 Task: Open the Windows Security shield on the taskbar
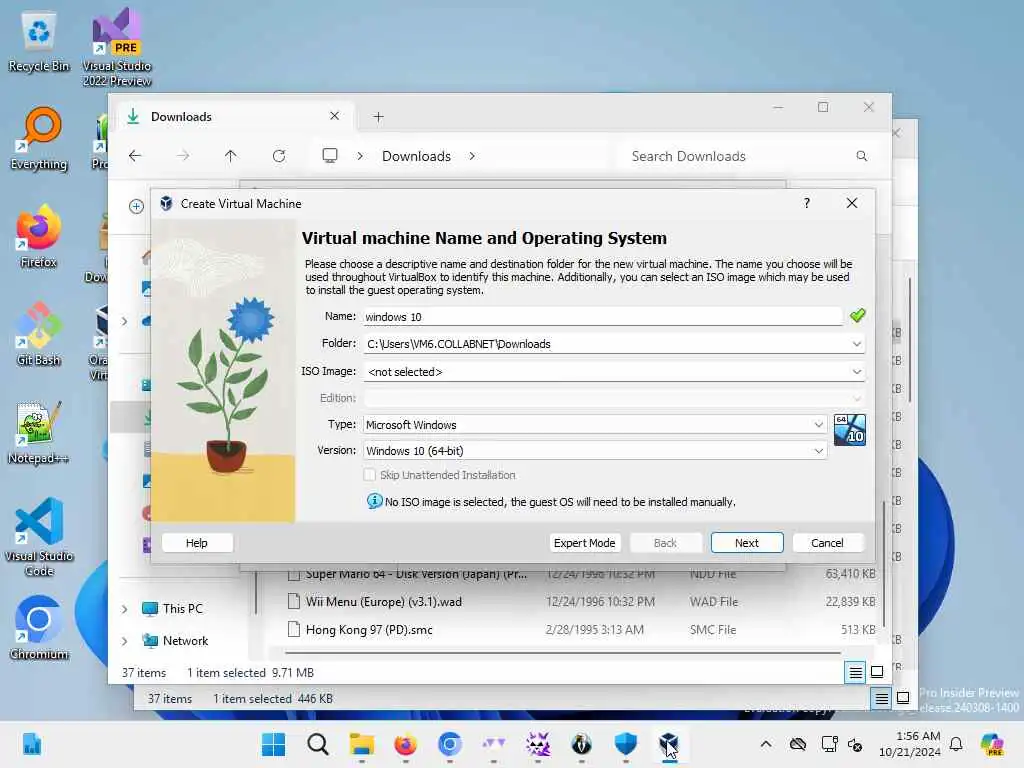point(626,744)
